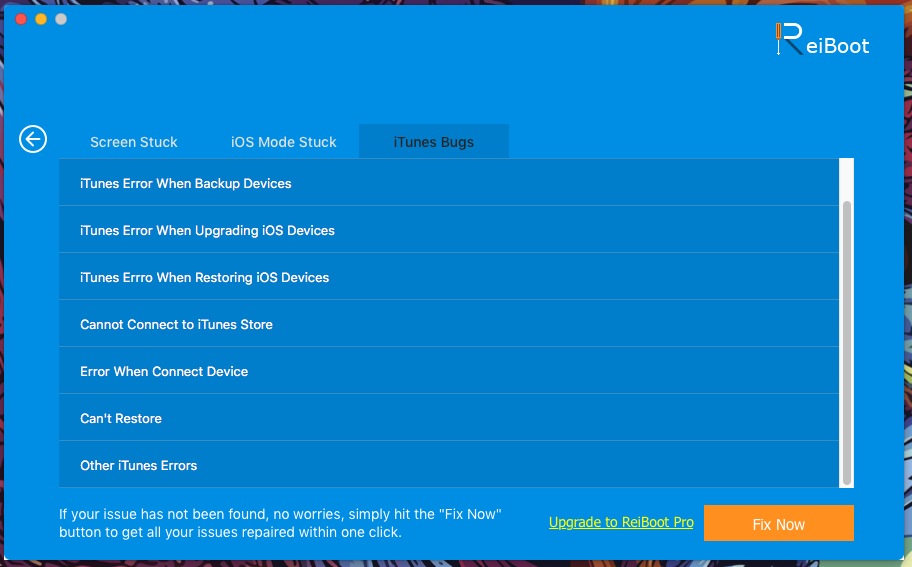Screen dimensions: 912x567
Task: Click the ReiBoot logo
Action: coord(822,40)
